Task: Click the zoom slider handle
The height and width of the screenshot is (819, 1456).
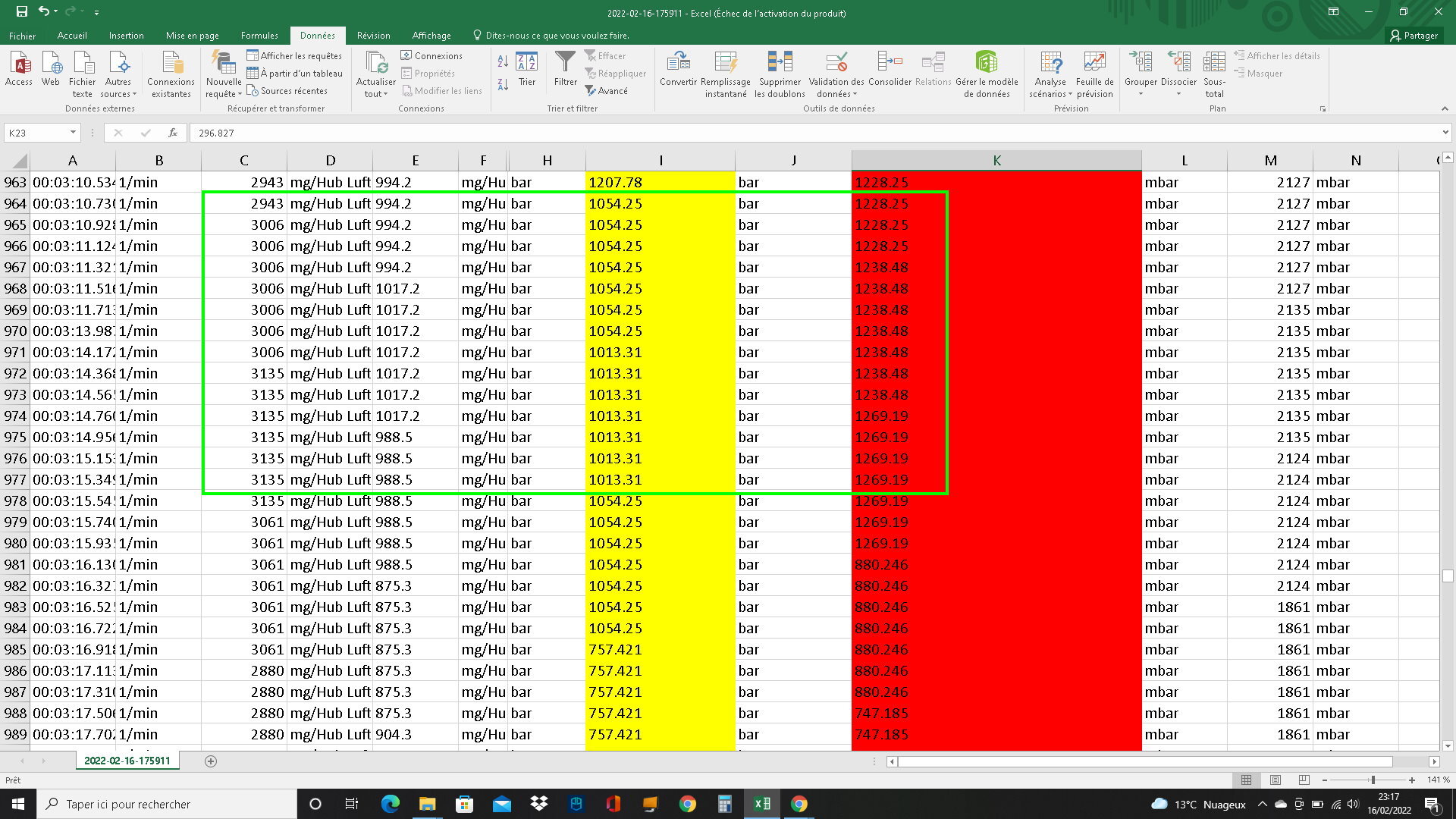Action: click(1373, 780)
